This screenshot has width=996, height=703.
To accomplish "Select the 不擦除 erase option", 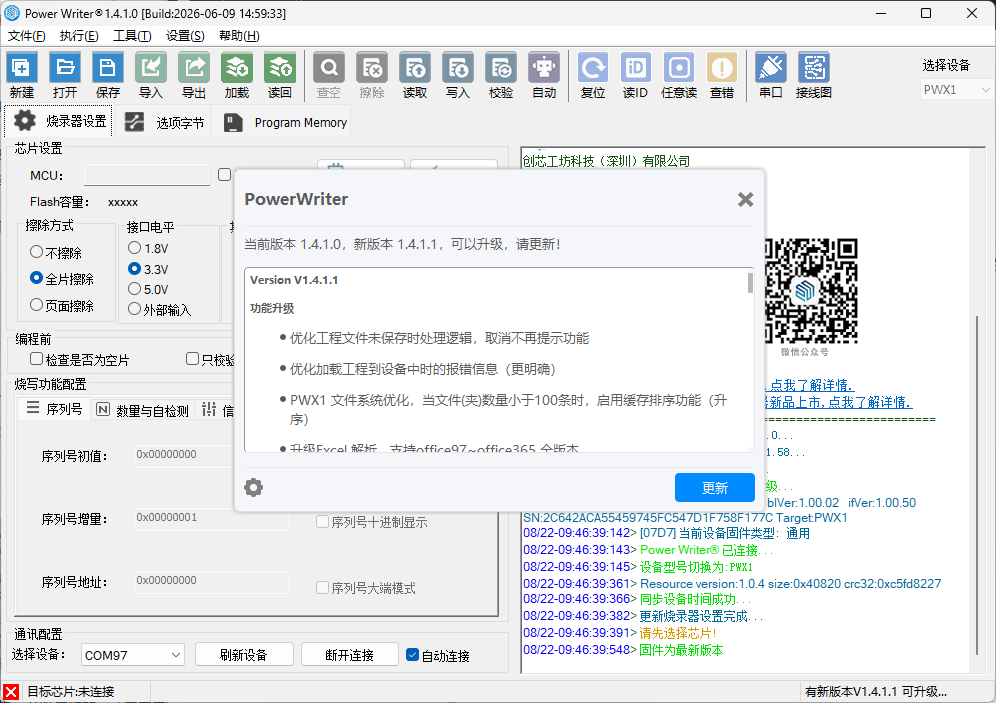I will pos(55,253).
